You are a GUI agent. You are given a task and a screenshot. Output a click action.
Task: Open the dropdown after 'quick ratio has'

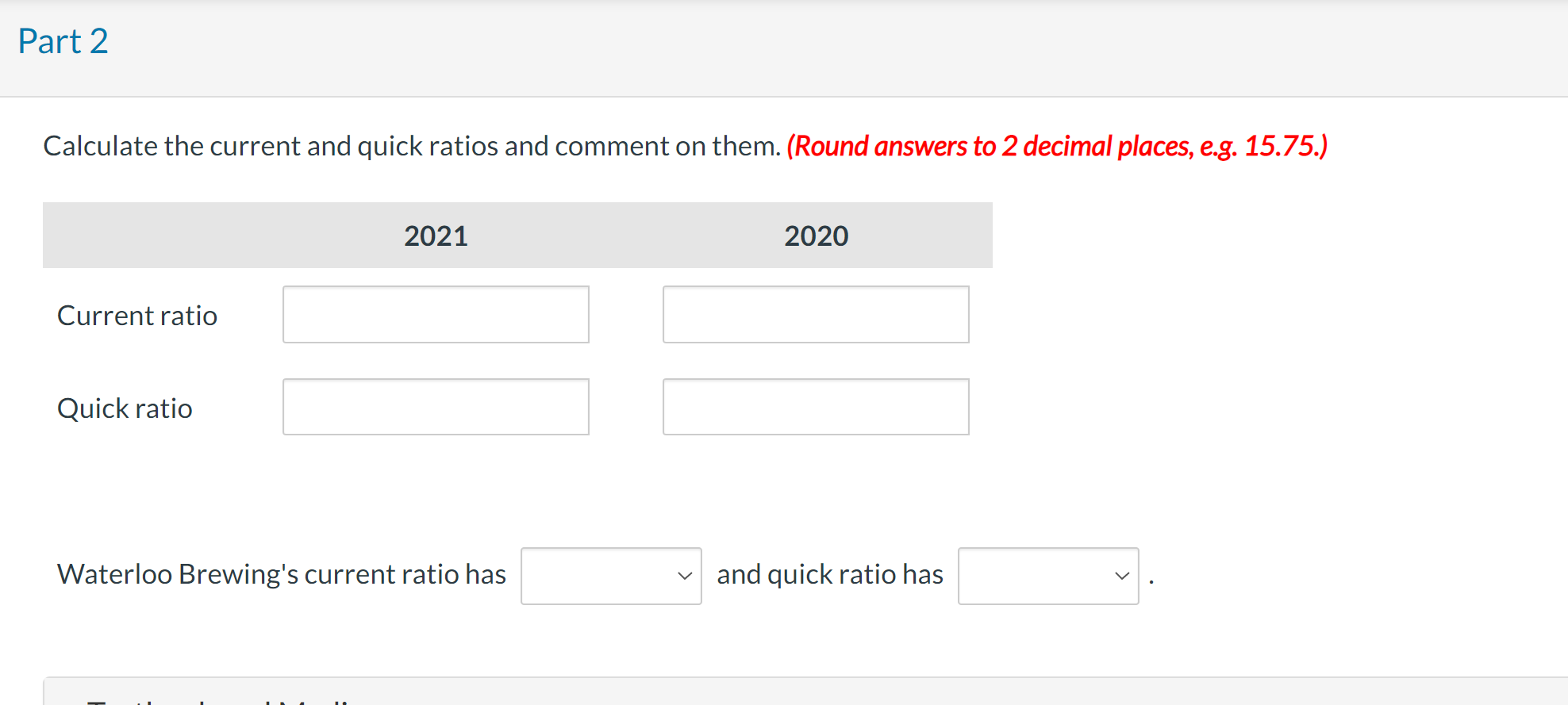click(x=1047, y=576)
